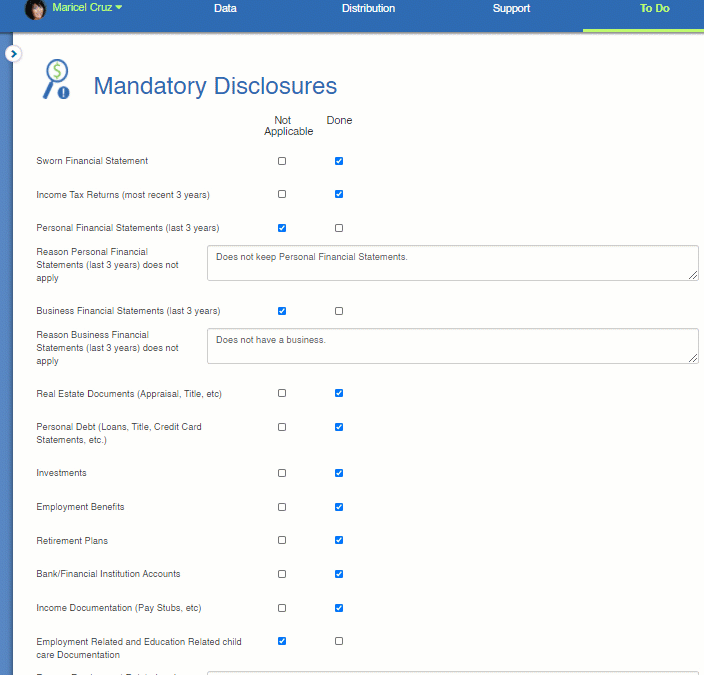Click the Retirement Plans label
The width and height of the screenshot is (704, 675).
[x=72, y=541]
